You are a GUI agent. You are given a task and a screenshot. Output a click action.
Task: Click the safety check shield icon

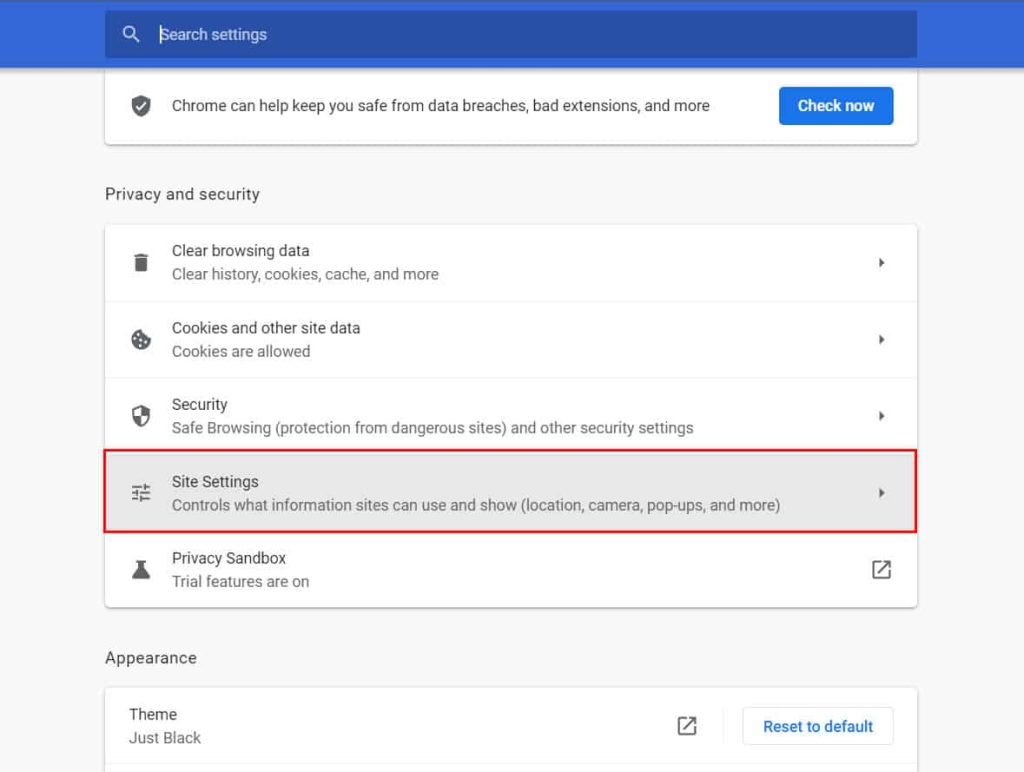143,105
